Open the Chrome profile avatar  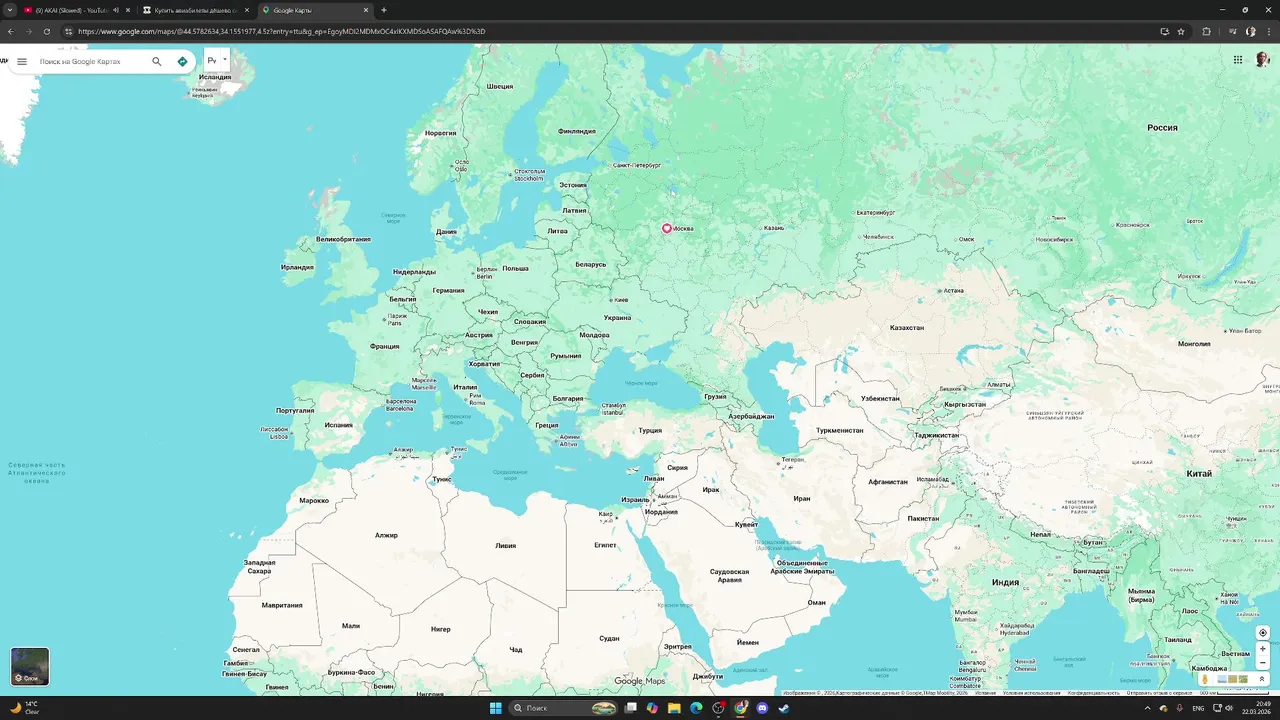click(1251, 31)
